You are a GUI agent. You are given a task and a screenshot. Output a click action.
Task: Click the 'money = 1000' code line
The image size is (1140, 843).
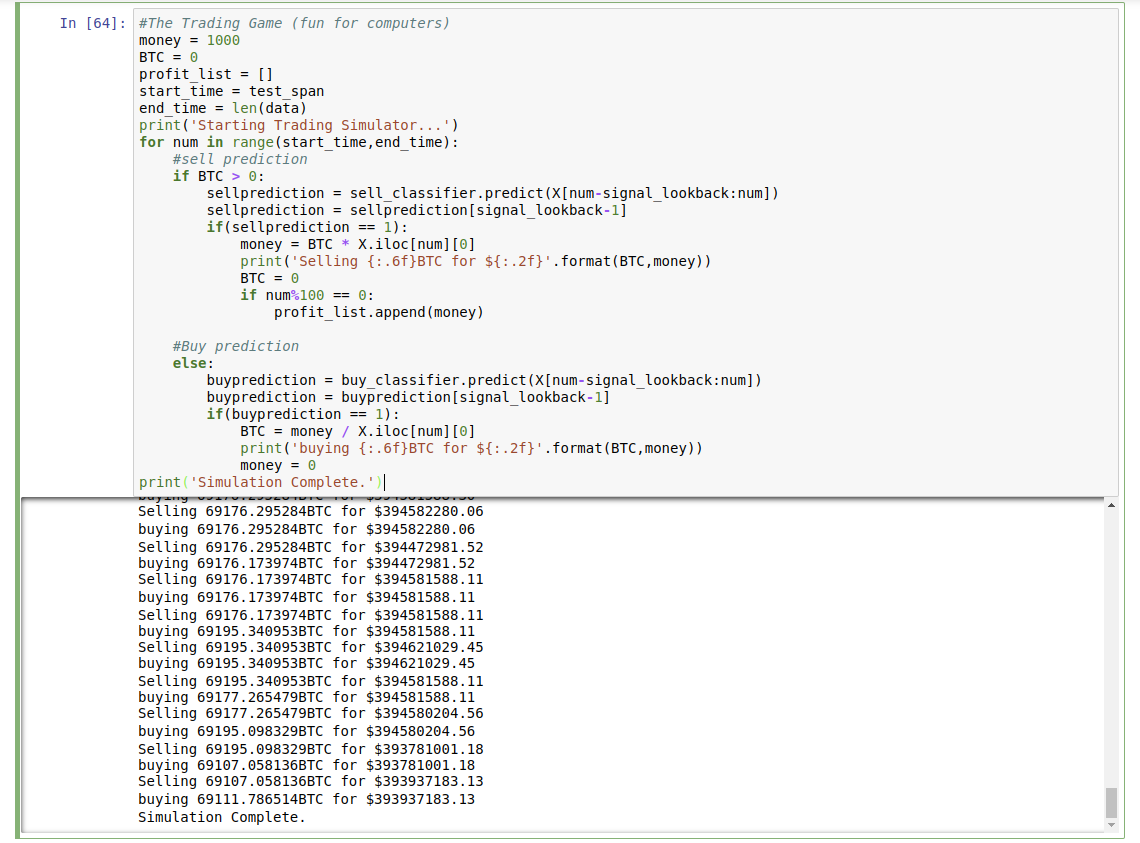189,41
